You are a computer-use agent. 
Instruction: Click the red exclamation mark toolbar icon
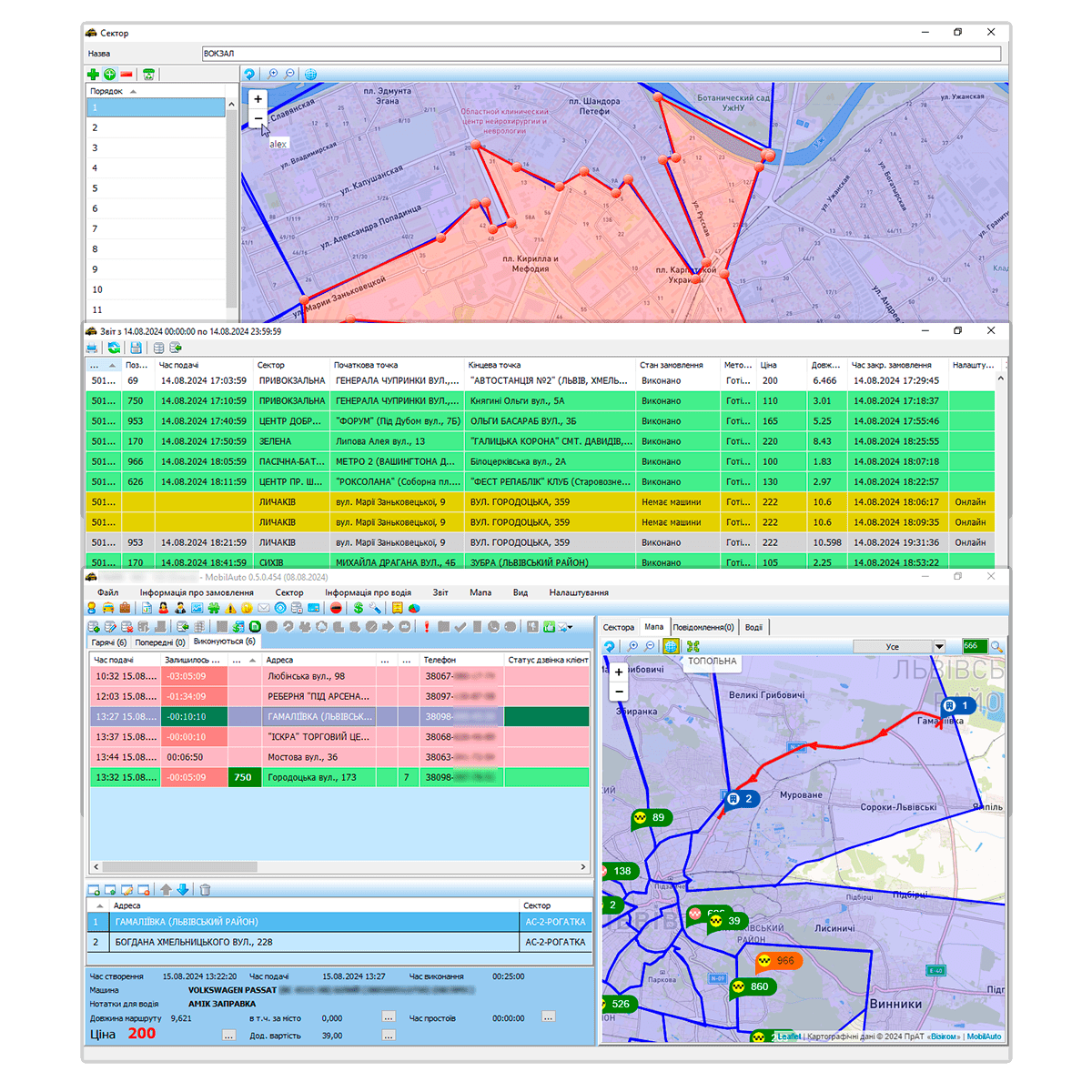426,627
